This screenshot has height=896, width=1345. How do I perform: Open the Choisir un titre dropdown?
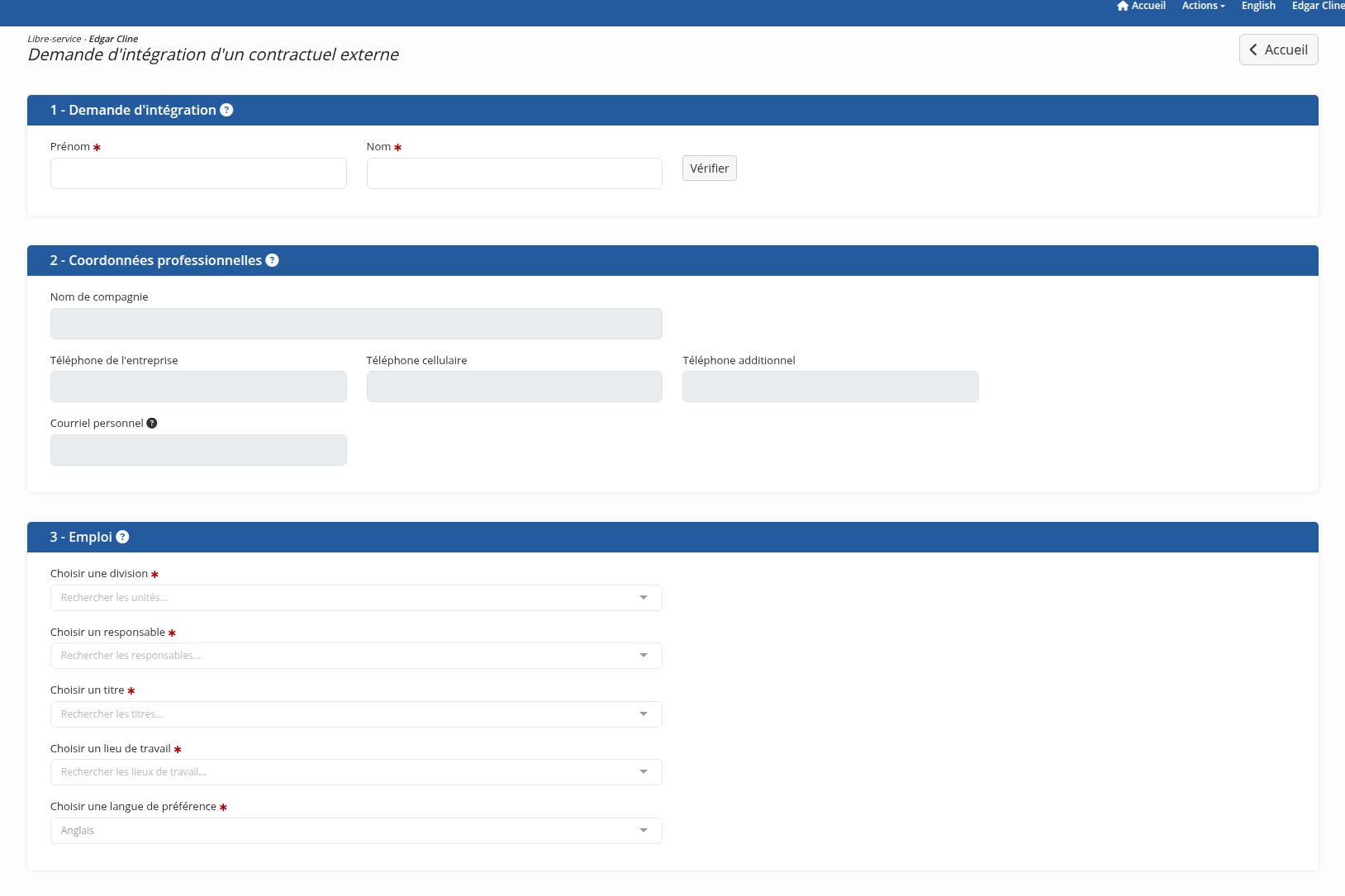point(356,714)
